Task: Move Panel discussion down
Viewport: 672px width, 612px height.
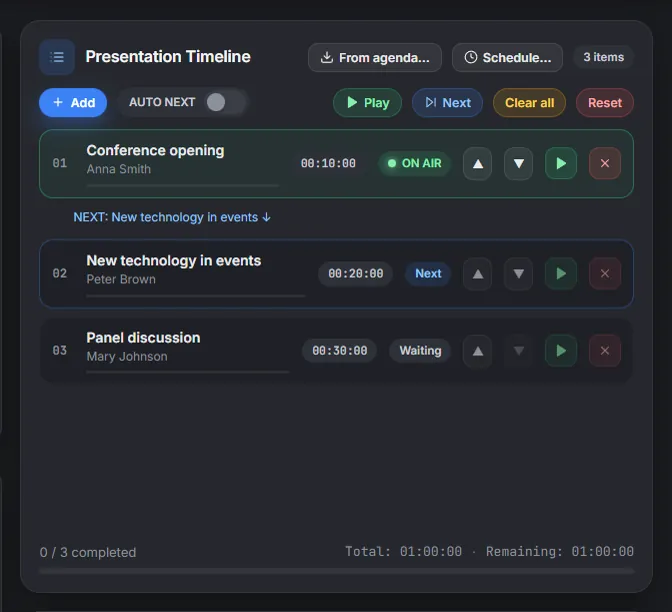Action: click(519, 351)
